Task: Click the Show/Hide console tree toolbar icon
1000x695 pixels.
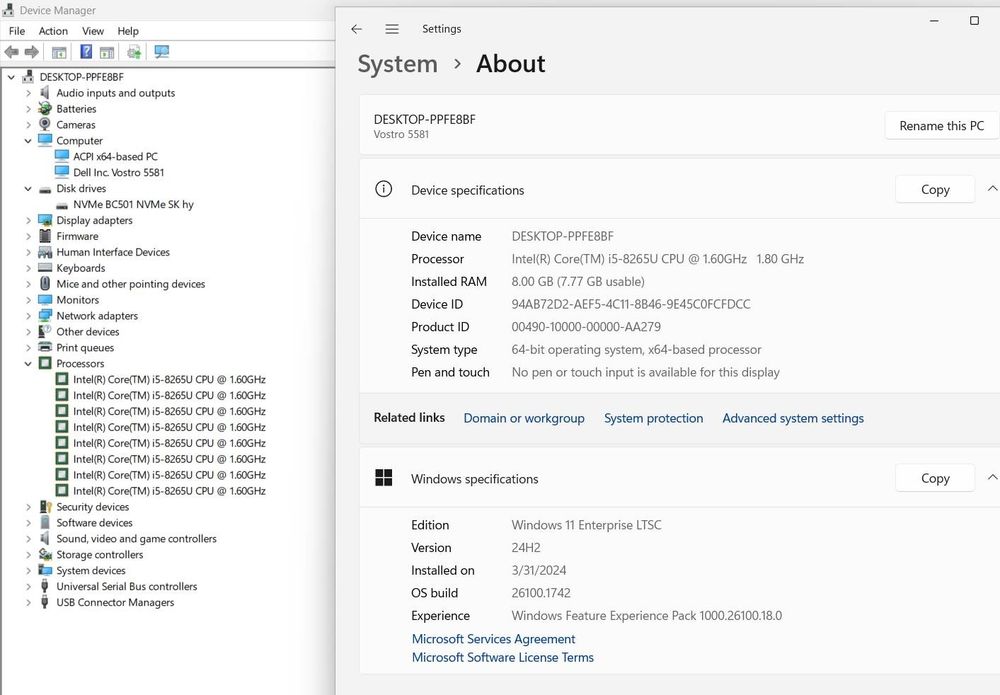Action: [59, 52]
